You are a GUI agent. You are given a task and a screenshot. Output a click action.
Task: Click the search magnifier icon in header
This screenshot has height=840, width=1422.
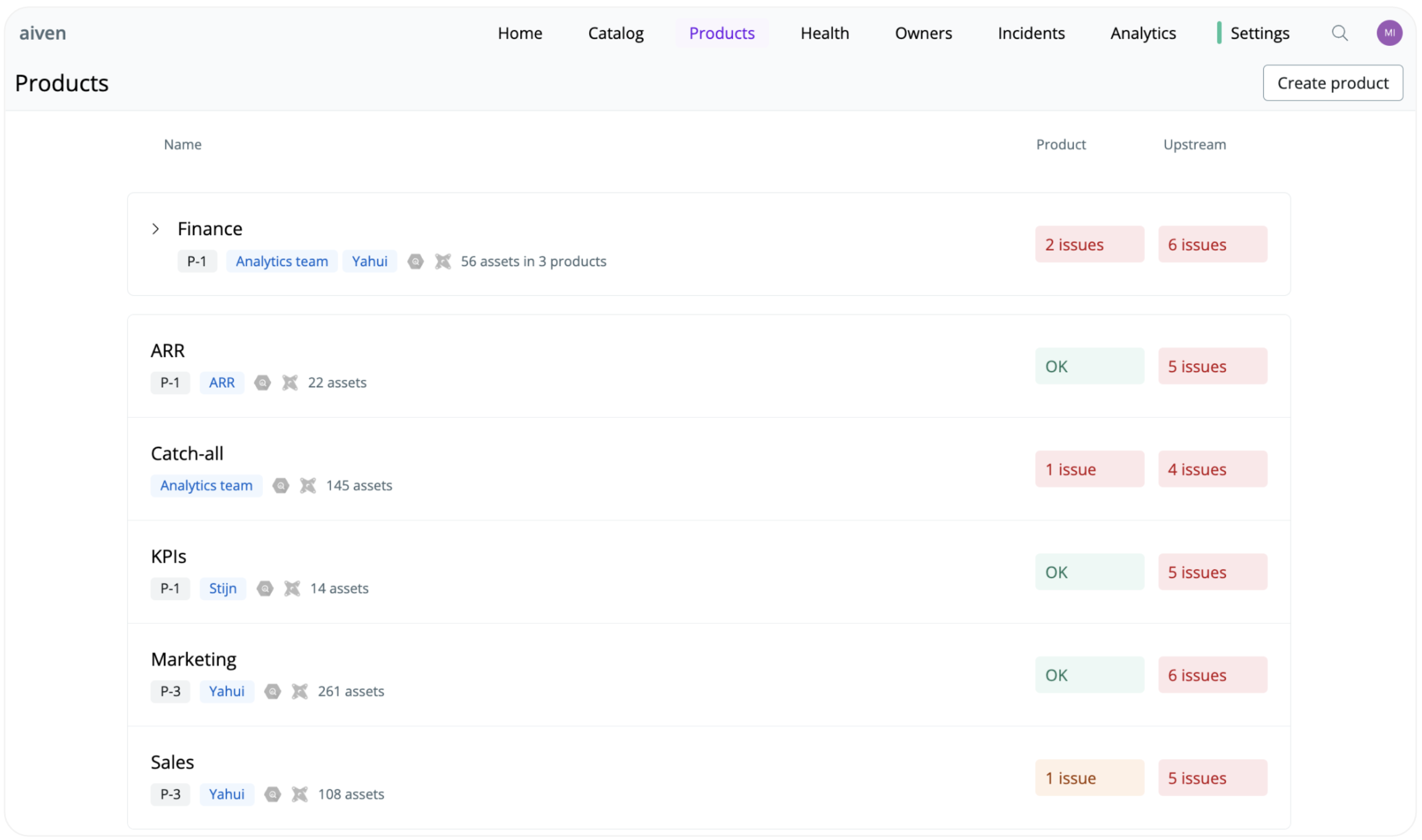point(1339,33)
